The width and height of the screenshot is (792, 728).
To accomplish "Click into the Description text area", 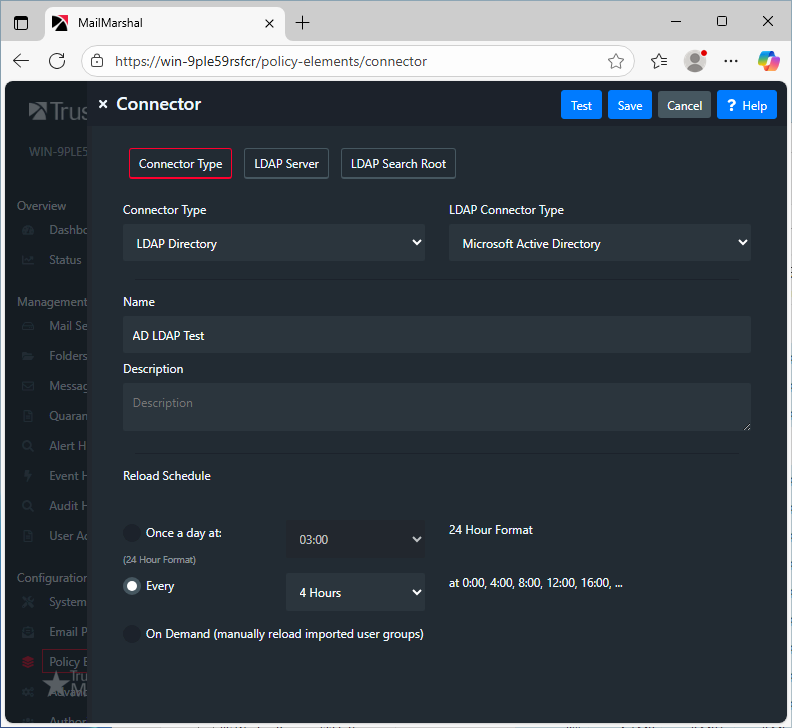I will coord(436,406).
